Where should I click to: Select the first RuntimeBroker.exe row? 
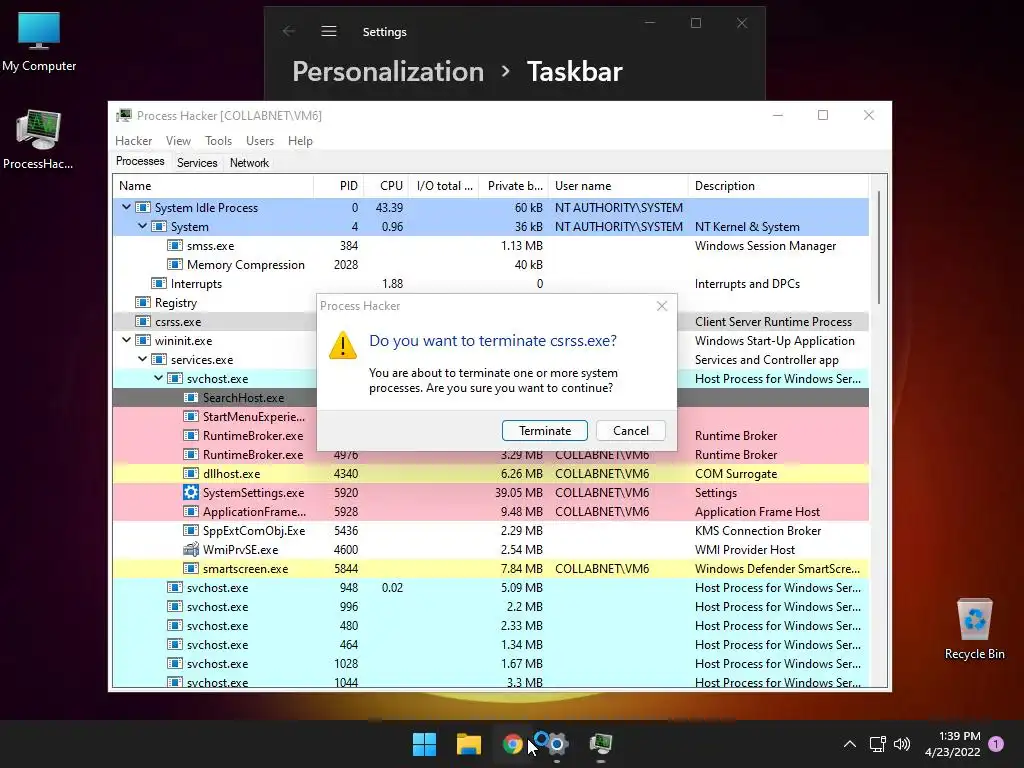pyautogui.click(x=490, y=436)
